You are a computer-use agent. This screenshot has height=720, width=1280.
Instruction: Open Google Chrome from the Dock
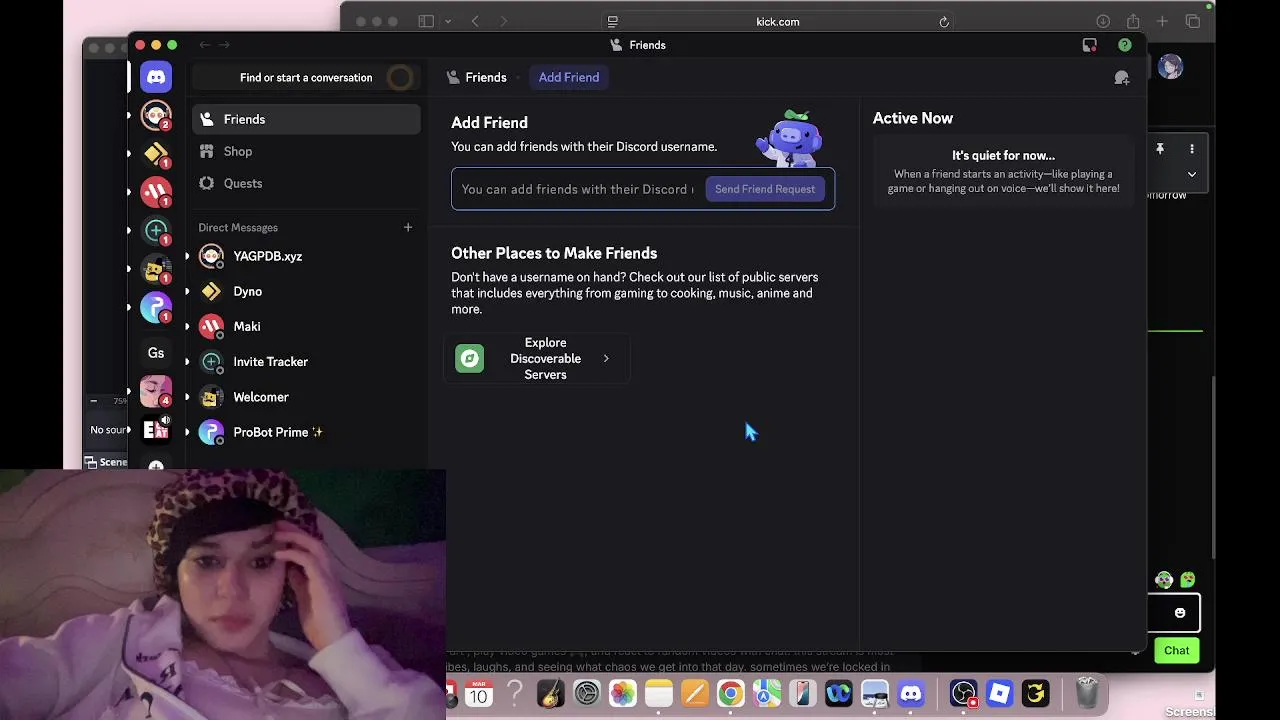[731, 693]
